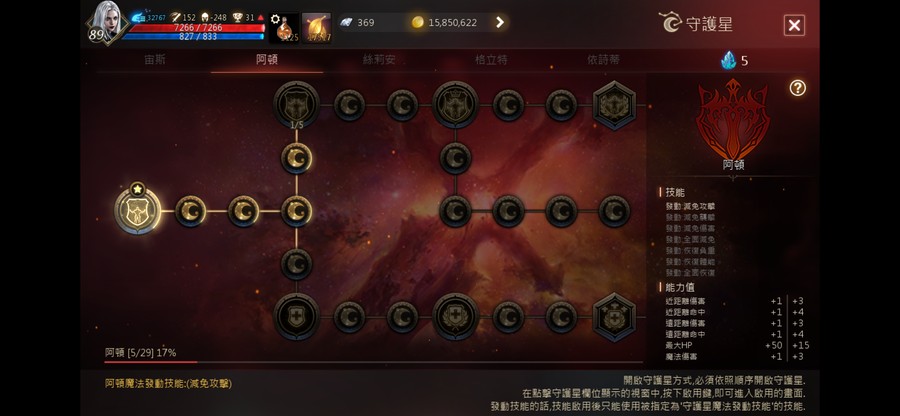This screenshot has height=416, width=900.
Task: Click the bottom-right hexagonal cross emblem node
Action: point(614,317)
